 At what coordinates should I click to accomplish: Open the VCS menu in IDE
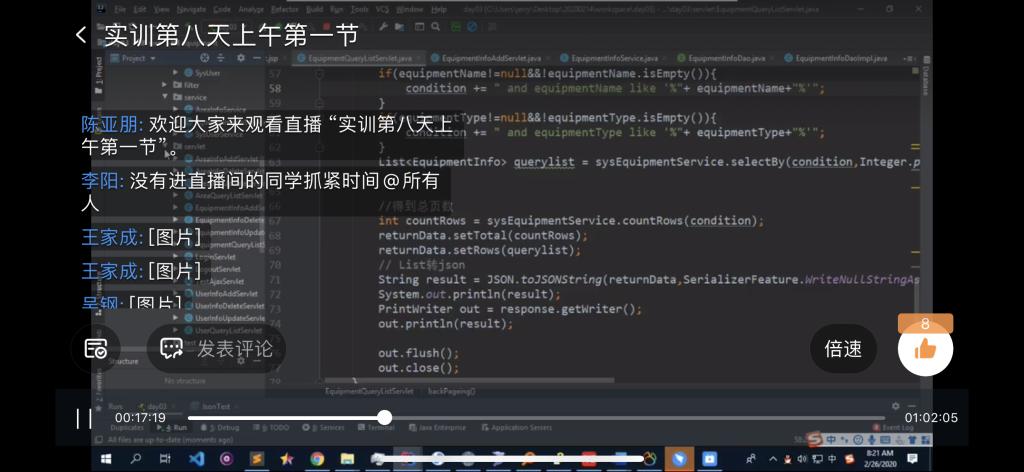pos(382,10)
